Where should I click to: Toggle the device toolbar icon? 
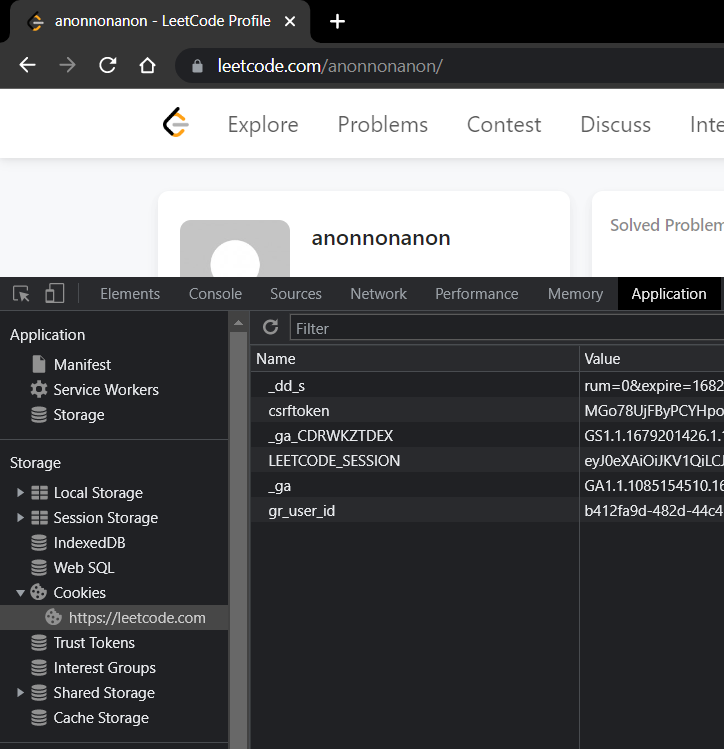click(x=54, y=293)
